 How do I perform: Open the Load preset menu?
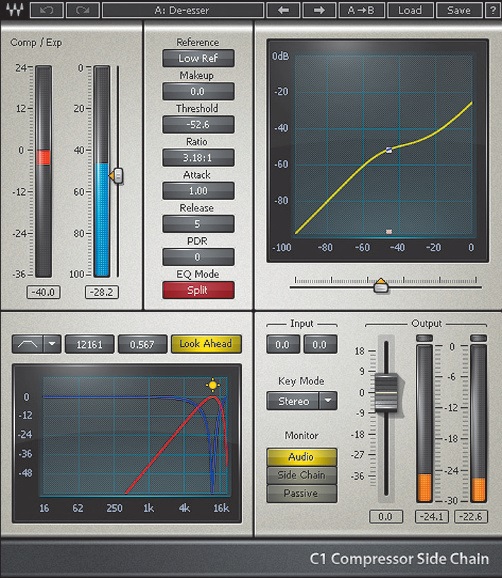pos(410,10)
